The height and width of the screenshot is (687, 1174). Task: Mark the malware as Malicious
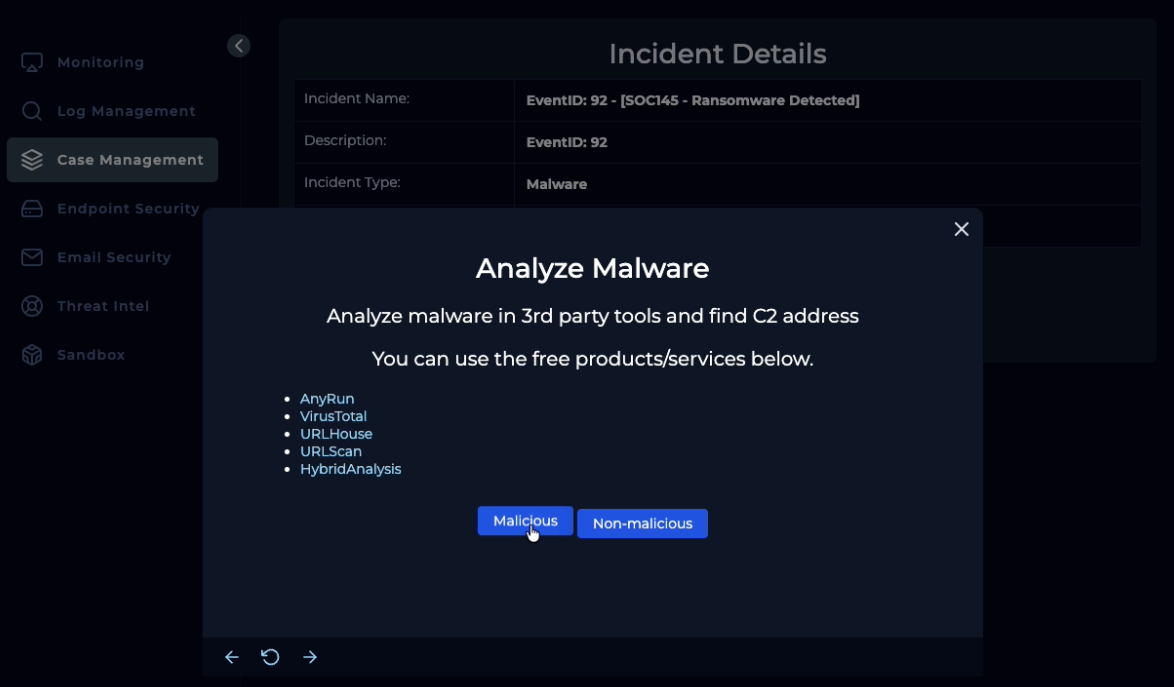pyautogui.click(x=525, y=521)
